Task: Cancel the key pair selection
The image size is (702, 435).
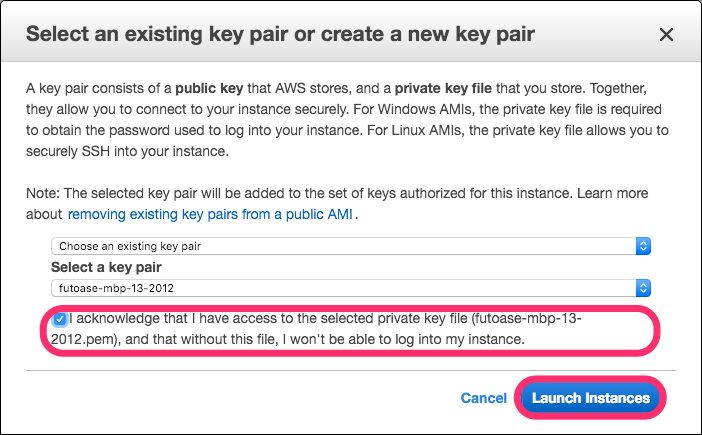Action: 484,398
